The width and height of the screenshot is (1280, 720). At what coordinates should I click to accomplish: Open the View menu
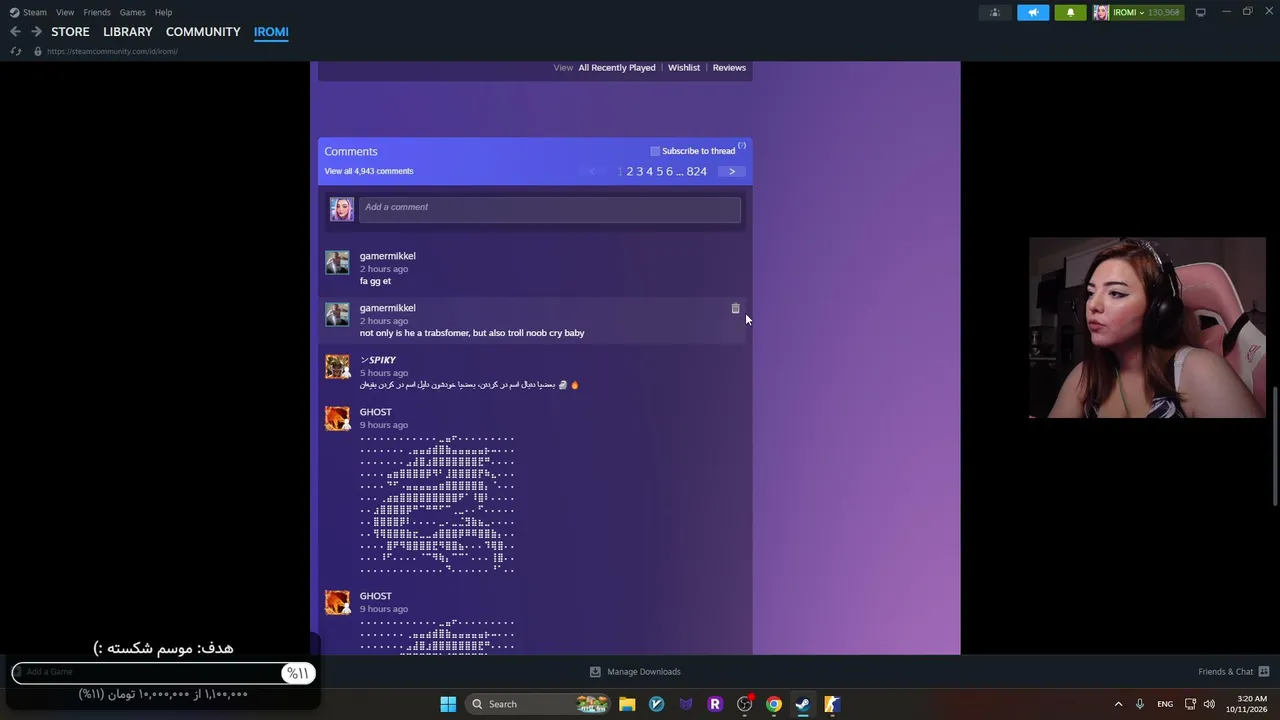(x=65, y=12)
